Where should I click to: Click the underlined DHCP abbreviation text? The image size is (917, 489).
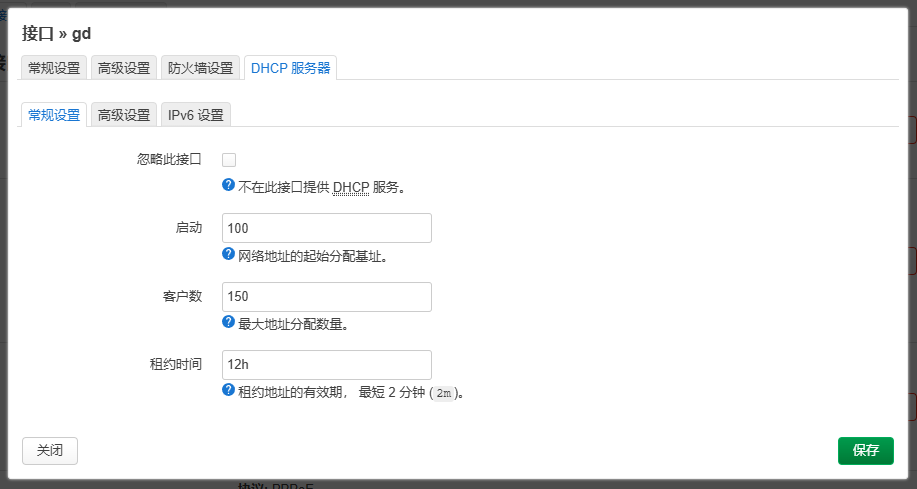click(x=351, y=188)
